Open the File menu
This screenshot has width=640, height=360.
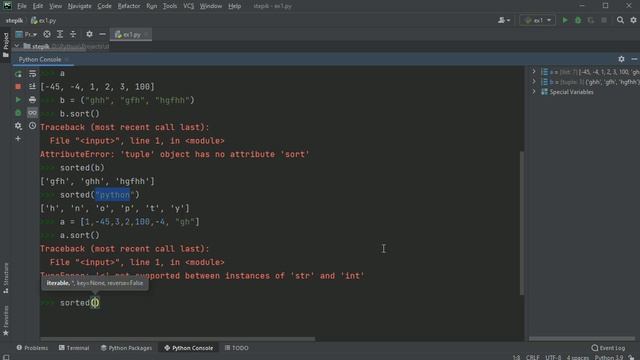22,6
